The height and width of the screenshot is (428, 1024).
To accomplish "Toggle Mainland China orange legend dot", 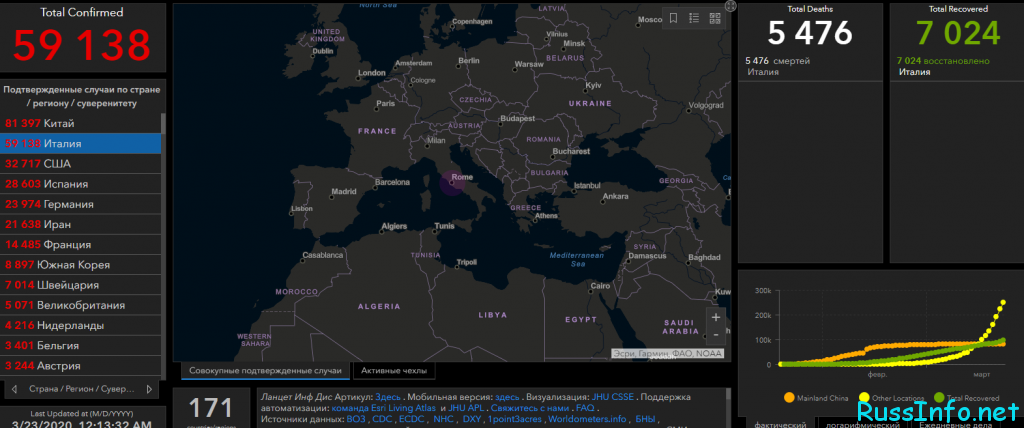I will click(790, 397).
